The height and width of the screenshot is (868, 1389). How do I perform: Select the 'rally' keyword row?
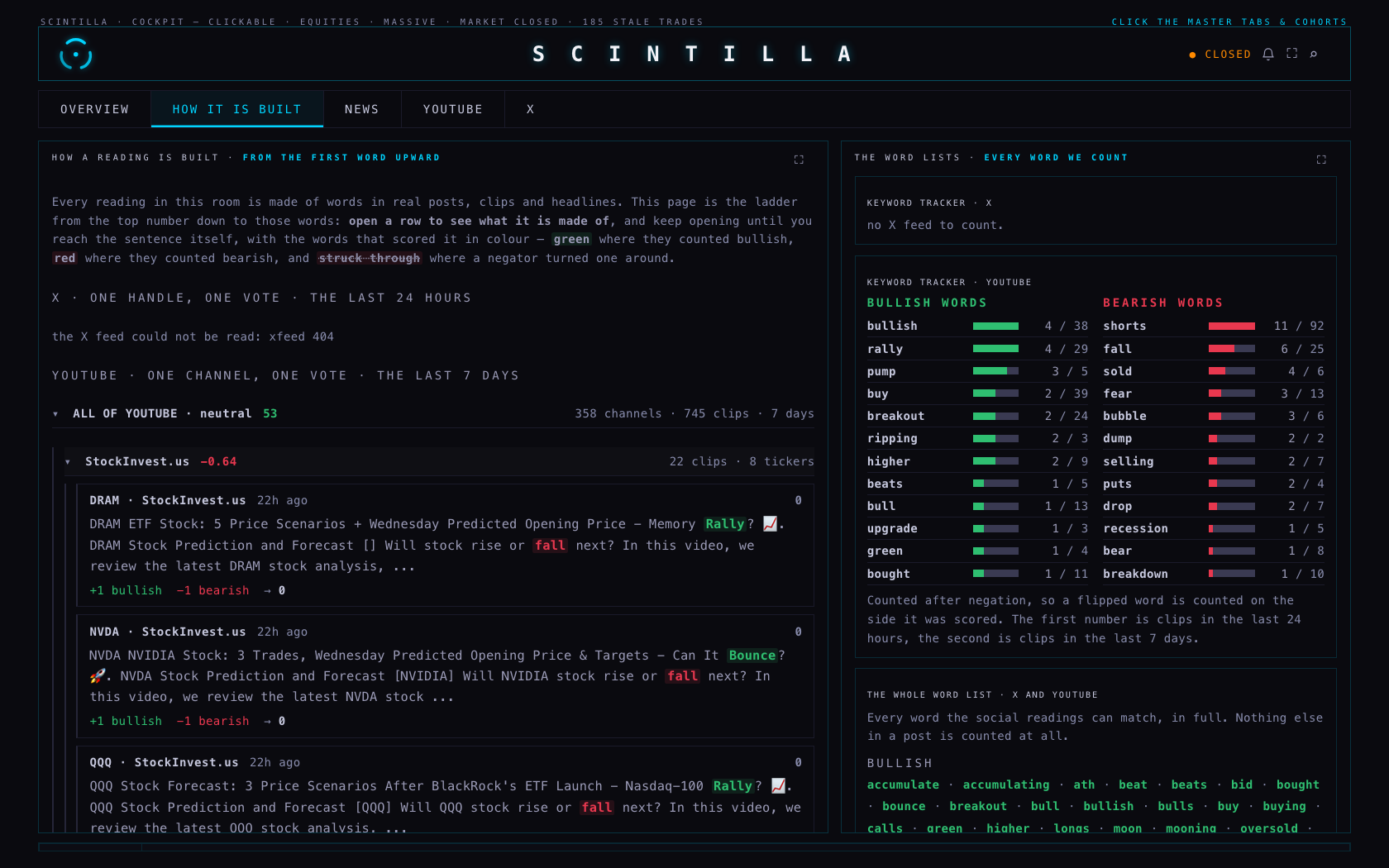(x=977, y=349)
